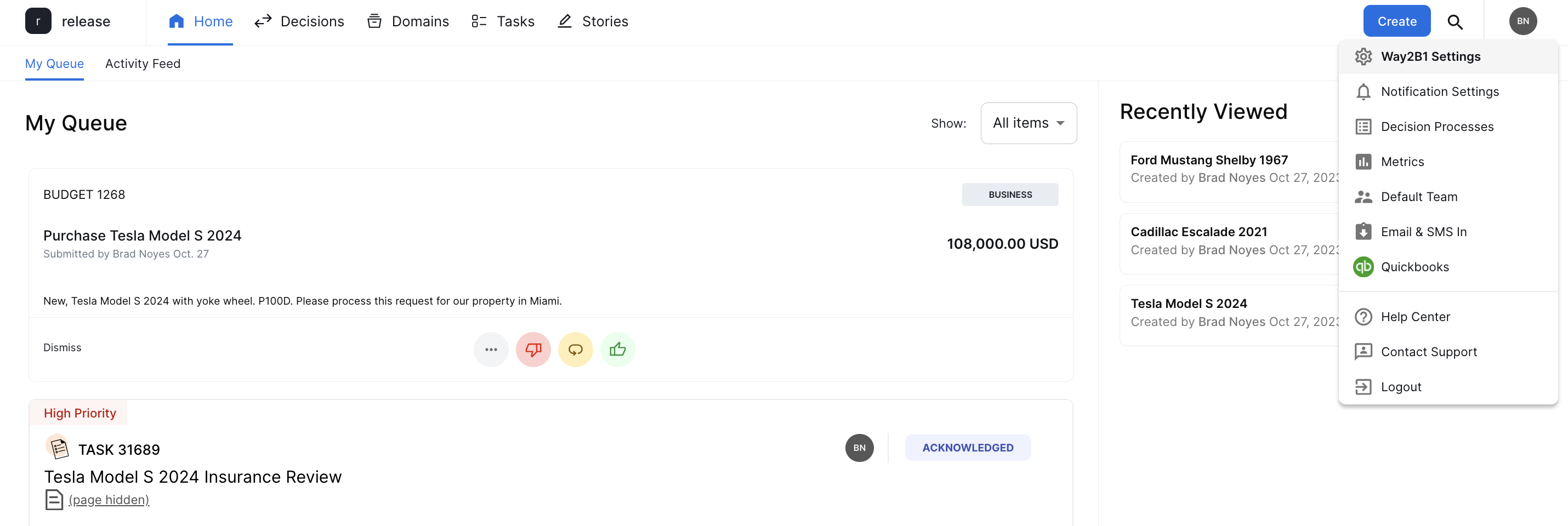This screenshot has height=526, width=1568.
Task: Click the bar chart Metrics icon
Action: tap(1364, 162)
